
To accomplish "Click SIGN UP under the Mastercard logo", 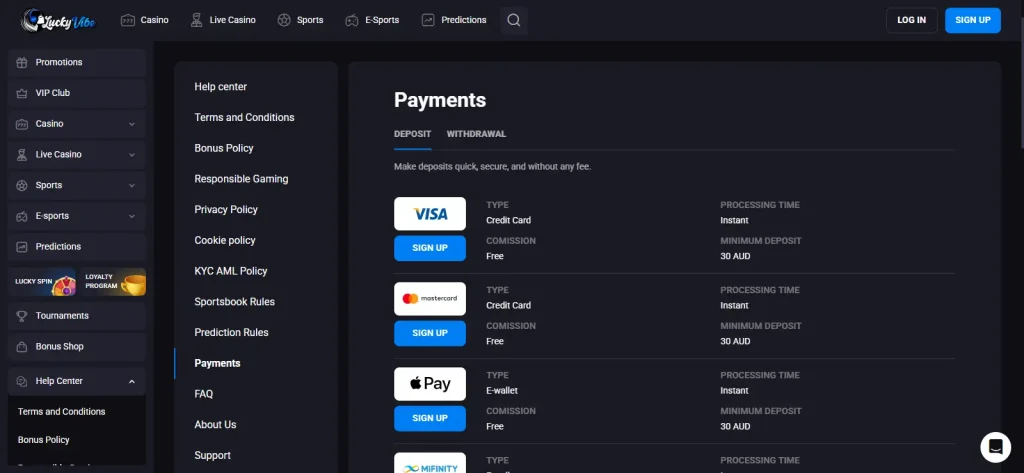I will pos(430,333).
